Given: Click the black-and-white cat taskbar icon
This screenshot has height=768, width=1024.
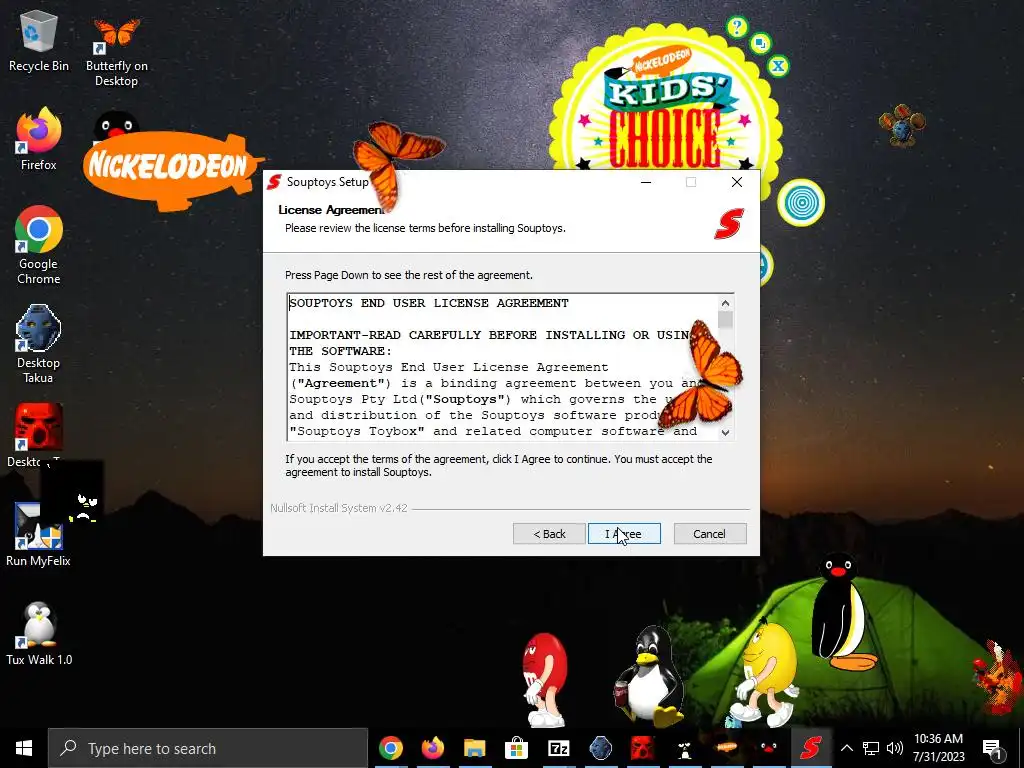Looking at the screenshot, I should (x=684, y=748).
